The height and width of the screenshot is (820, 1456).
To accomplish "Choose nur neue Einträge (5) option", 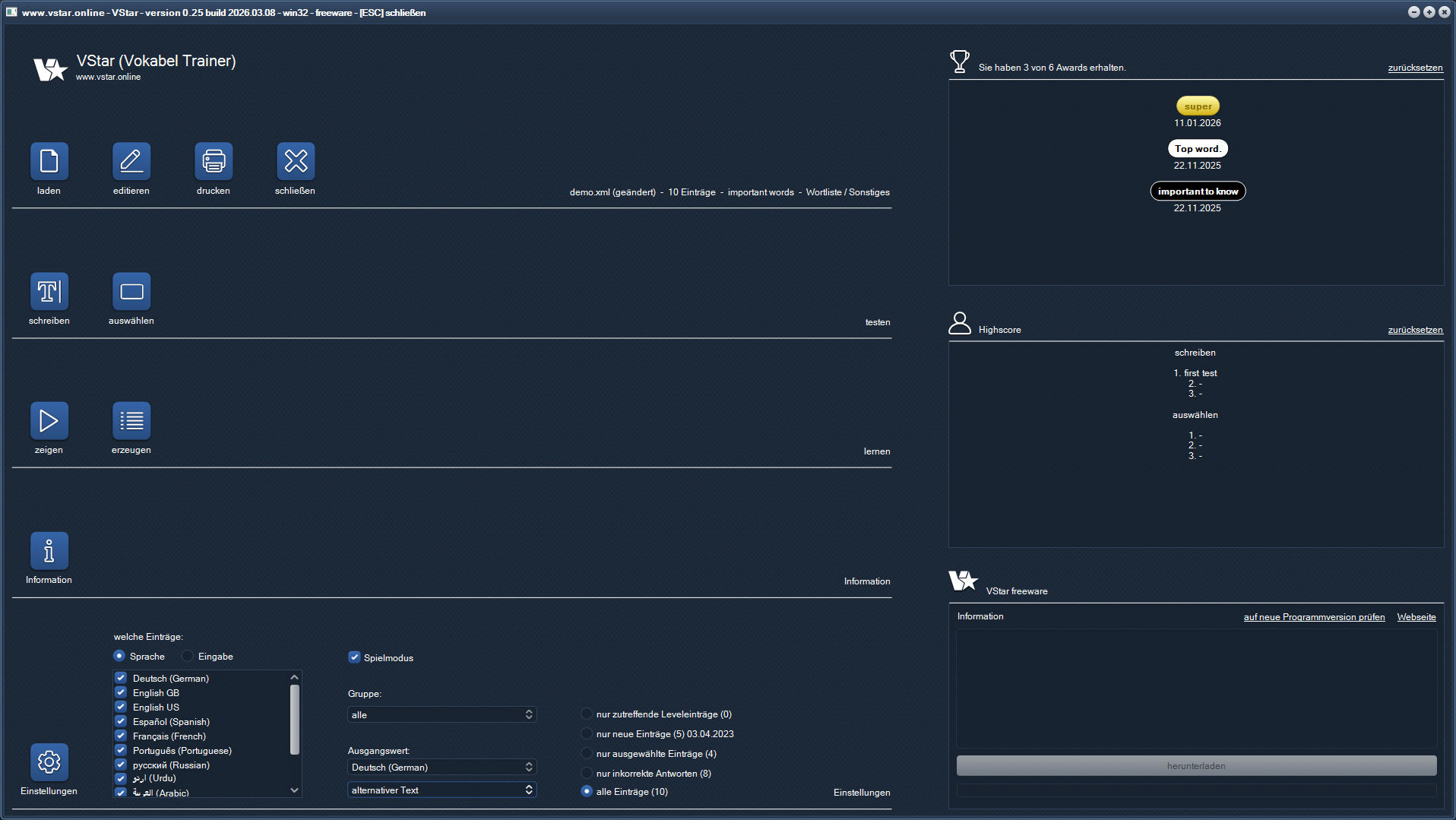I will 587,733.
